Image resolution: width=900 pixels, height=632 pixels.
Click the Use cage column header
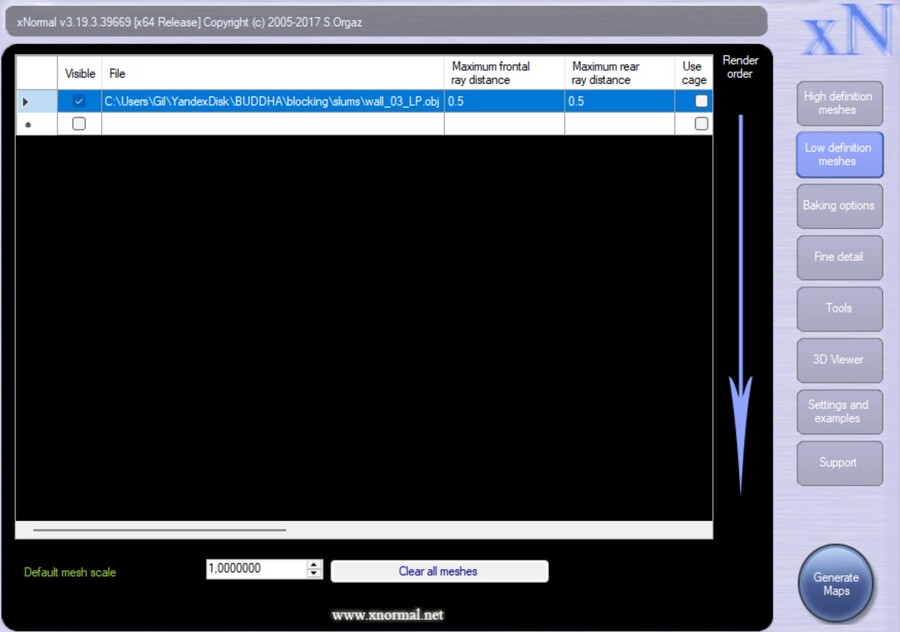tap(694, 73)
